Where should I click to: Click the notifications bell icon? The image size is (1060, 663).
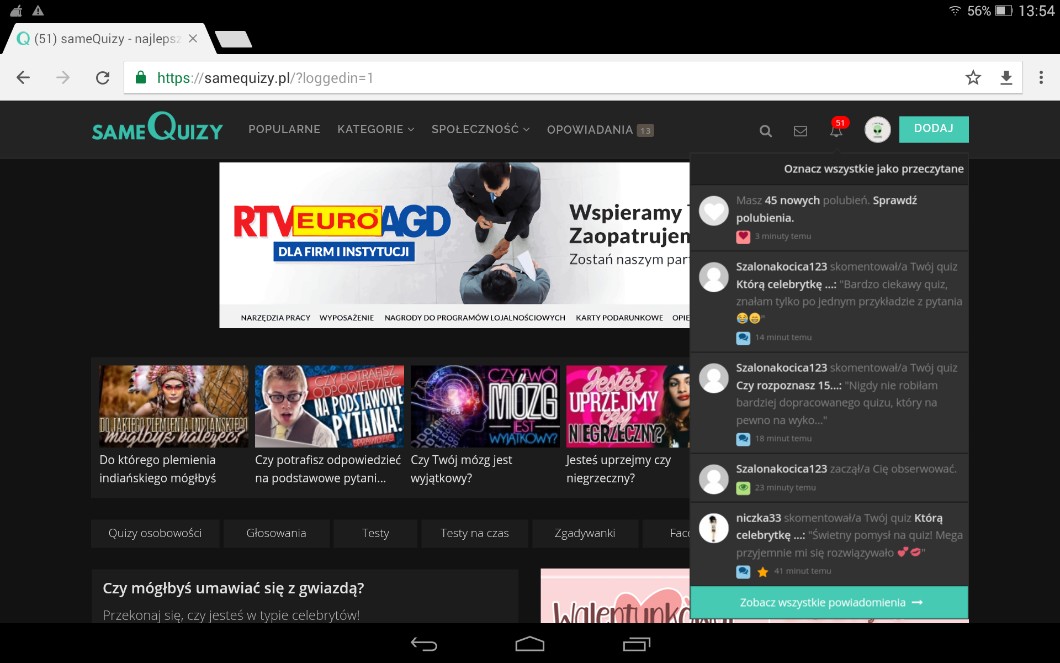tap(836, 130)
